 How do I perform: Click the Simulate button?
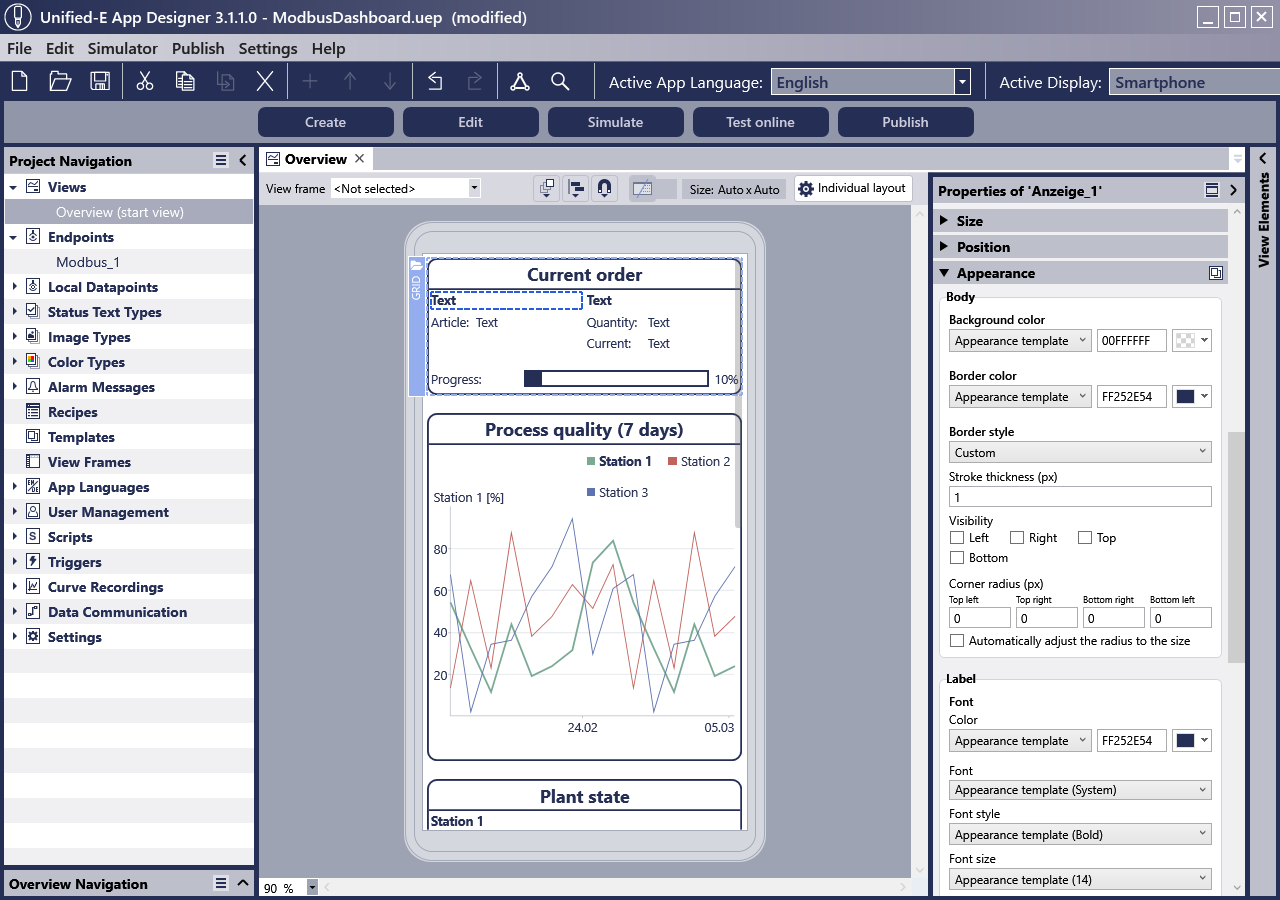click(616, 122)
